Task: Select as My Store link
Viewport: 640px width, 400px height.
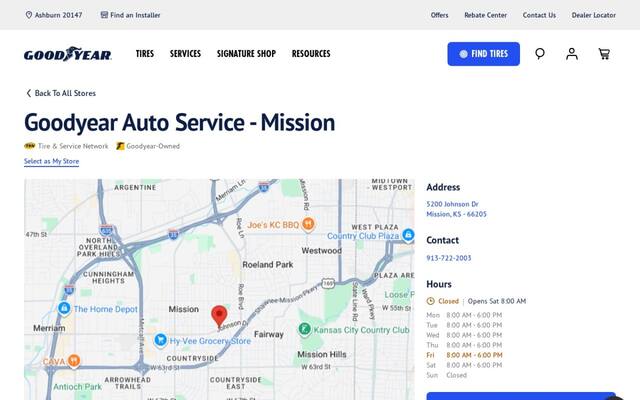Action: point(51,161)
